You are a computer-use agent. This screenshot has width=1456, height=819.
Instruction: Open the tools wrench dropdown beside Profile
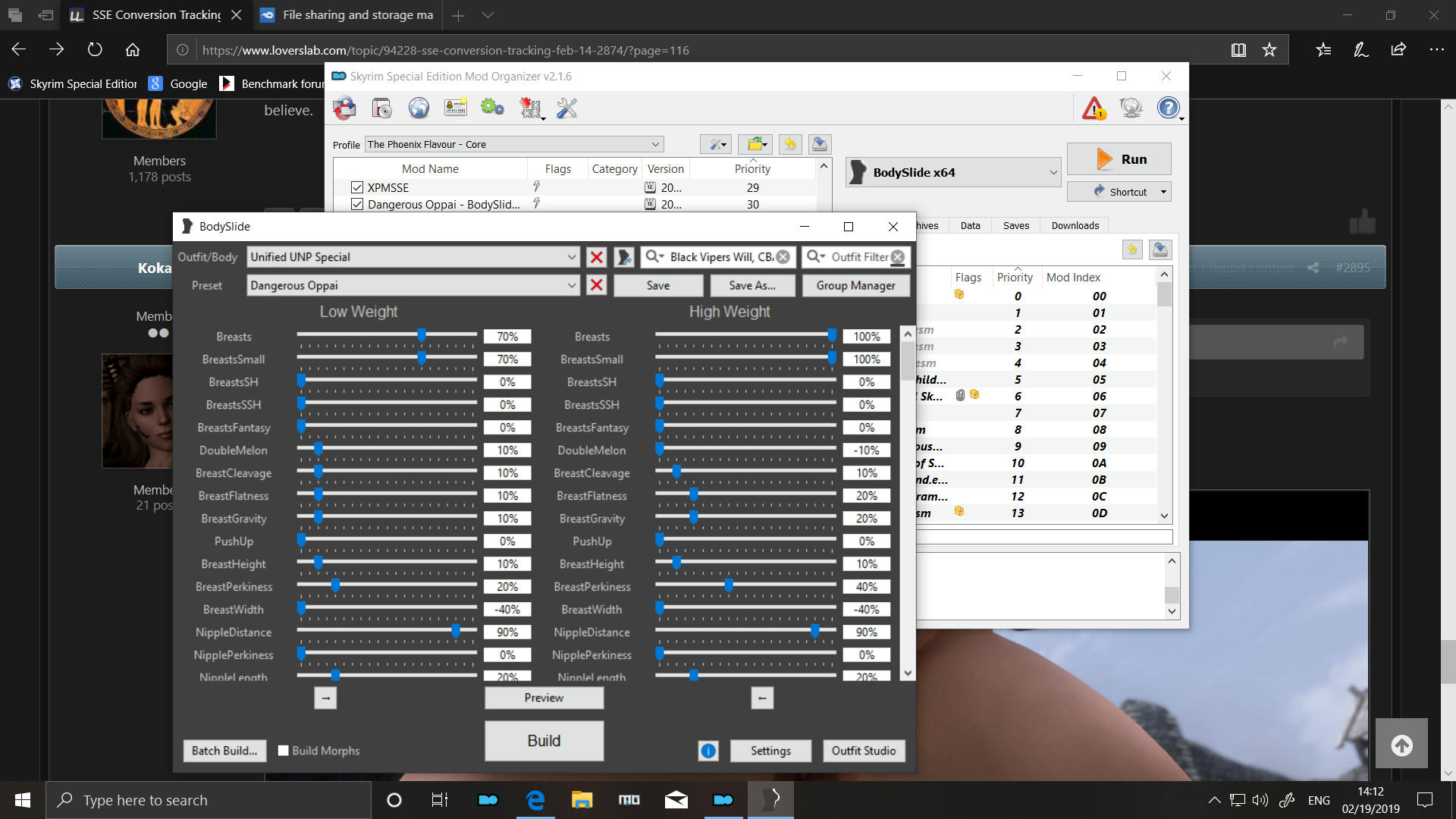point(715,144)
